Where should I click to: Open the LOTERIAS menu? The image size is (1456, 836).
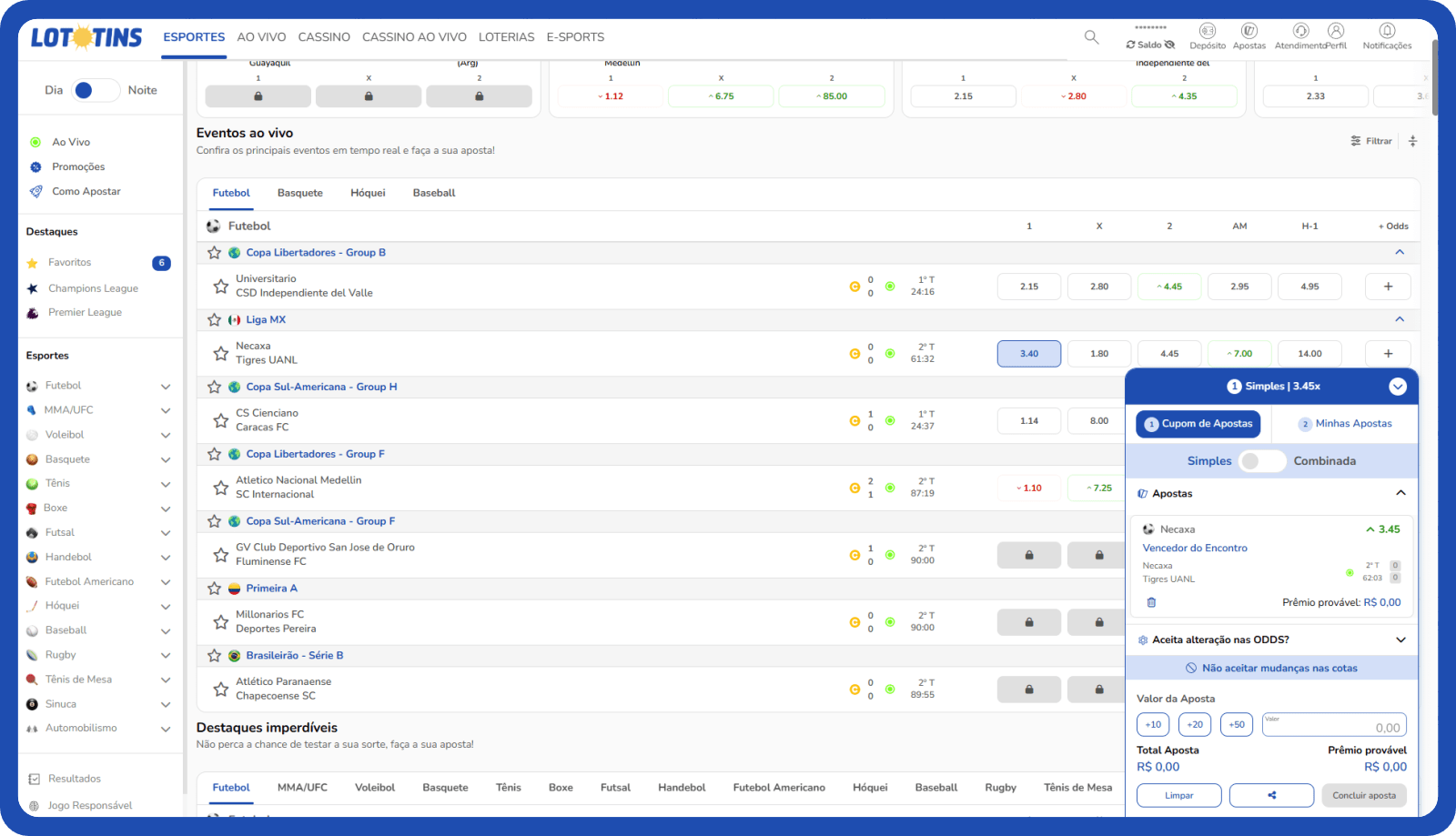coord(507,37)
